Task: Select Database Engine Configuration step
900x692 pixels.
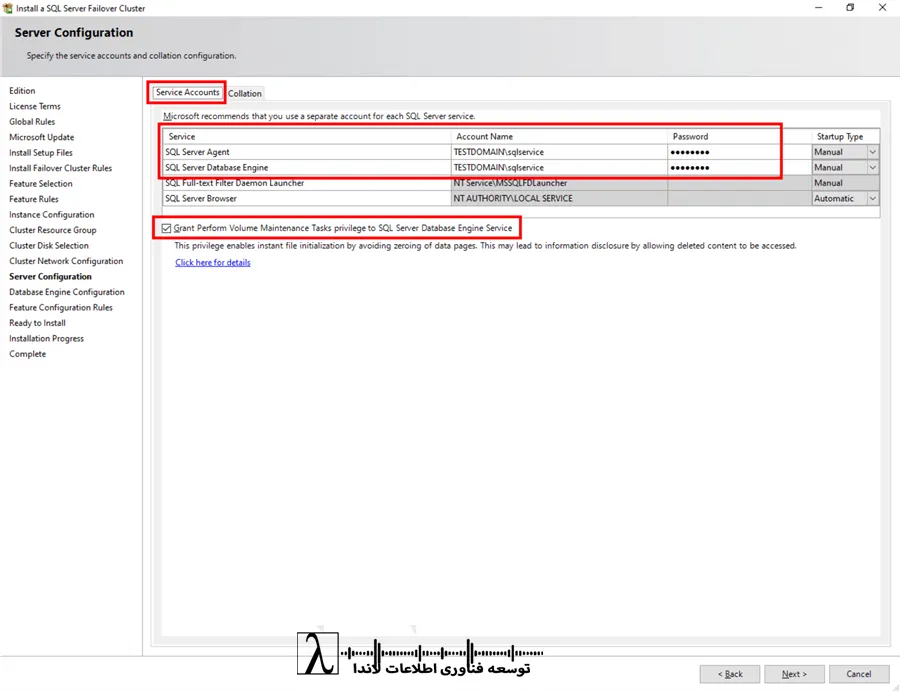Action: [x=67, y=292]
